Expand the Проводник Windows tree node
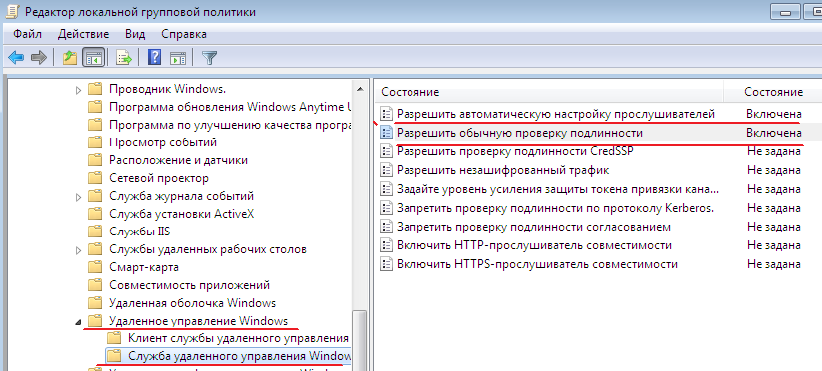The image size is (822, 371). (79, 90)
